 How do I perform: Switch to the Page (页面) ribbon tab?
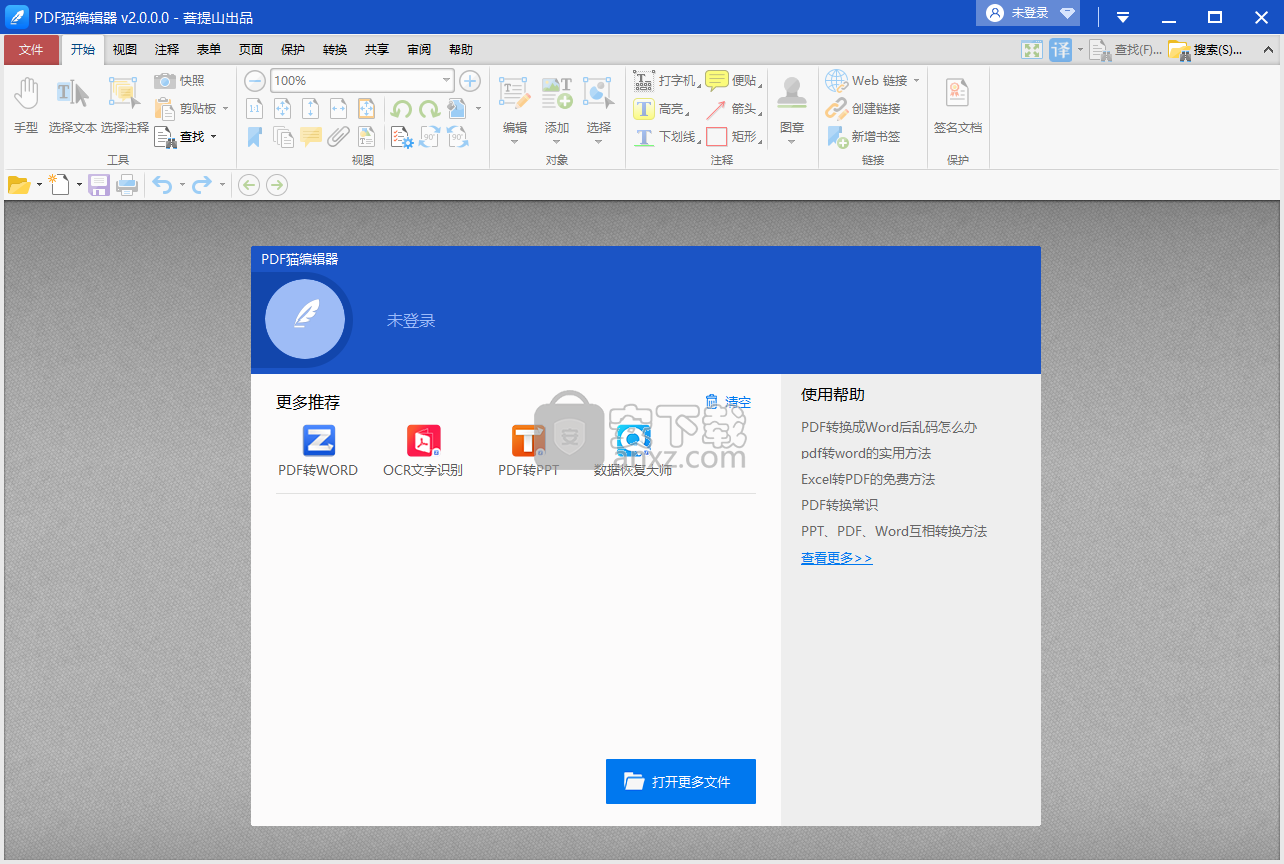point(251,50)
